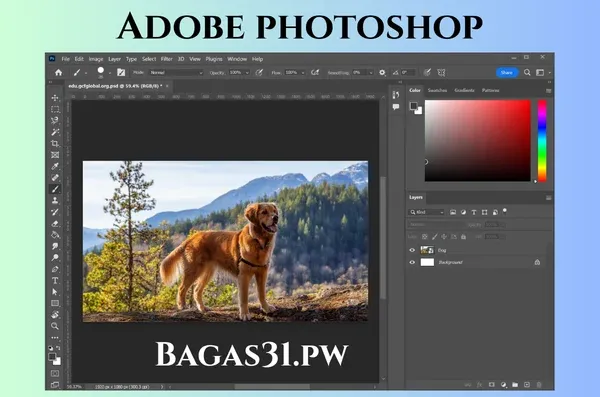Open the Smoothing dropdown arrow

[371, 73]
